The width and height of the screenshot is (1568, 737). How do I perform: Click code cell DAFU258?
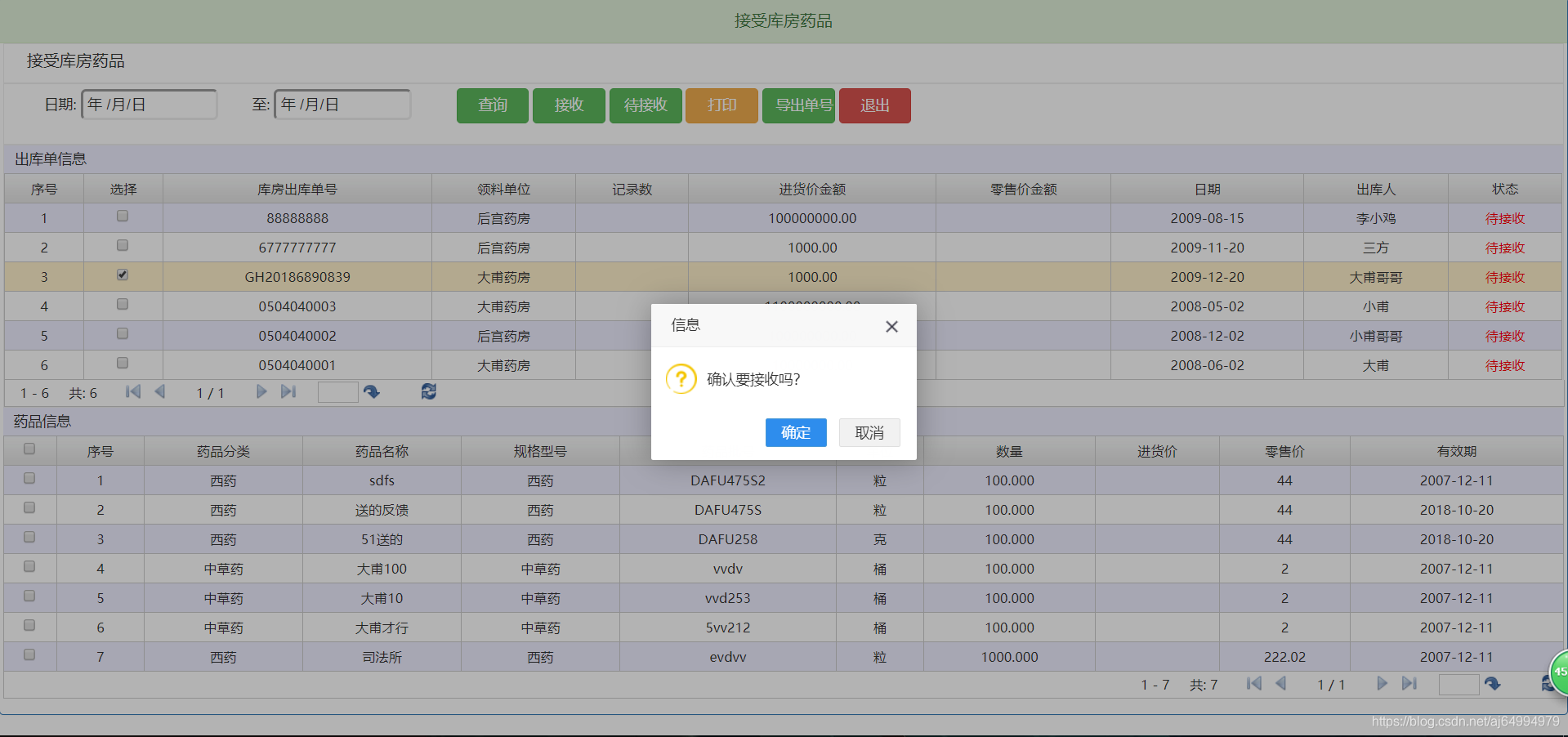pyautogui.click(x=728, y=539)
